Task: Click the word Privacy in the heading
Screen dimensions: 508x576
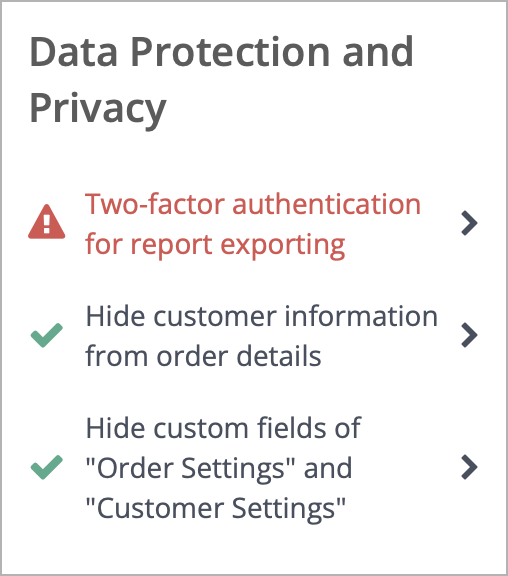Action: click(98, 109)
